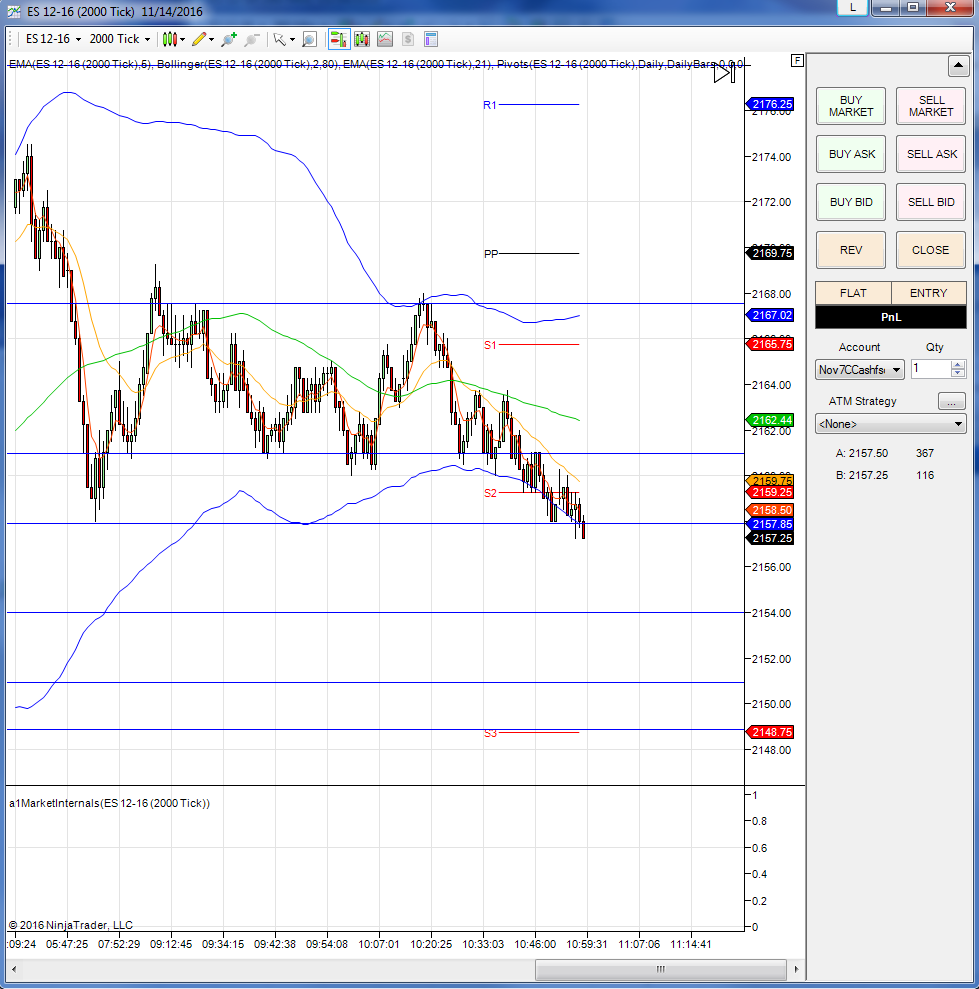Click the 10:59:31 time axis label
The height and width of the screenshot is (989, 979).
tap(587, 944)
